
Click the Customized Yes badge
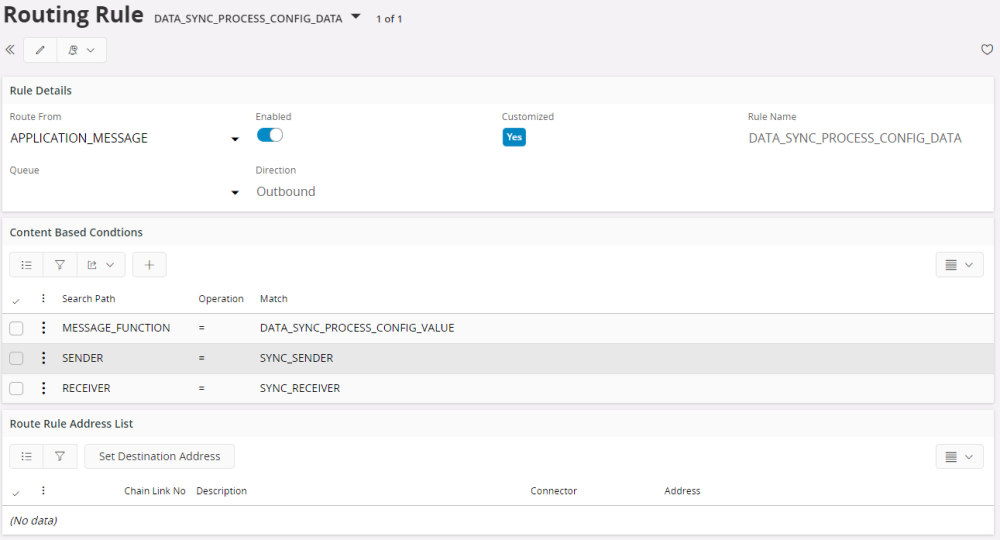tap(514, 137)
